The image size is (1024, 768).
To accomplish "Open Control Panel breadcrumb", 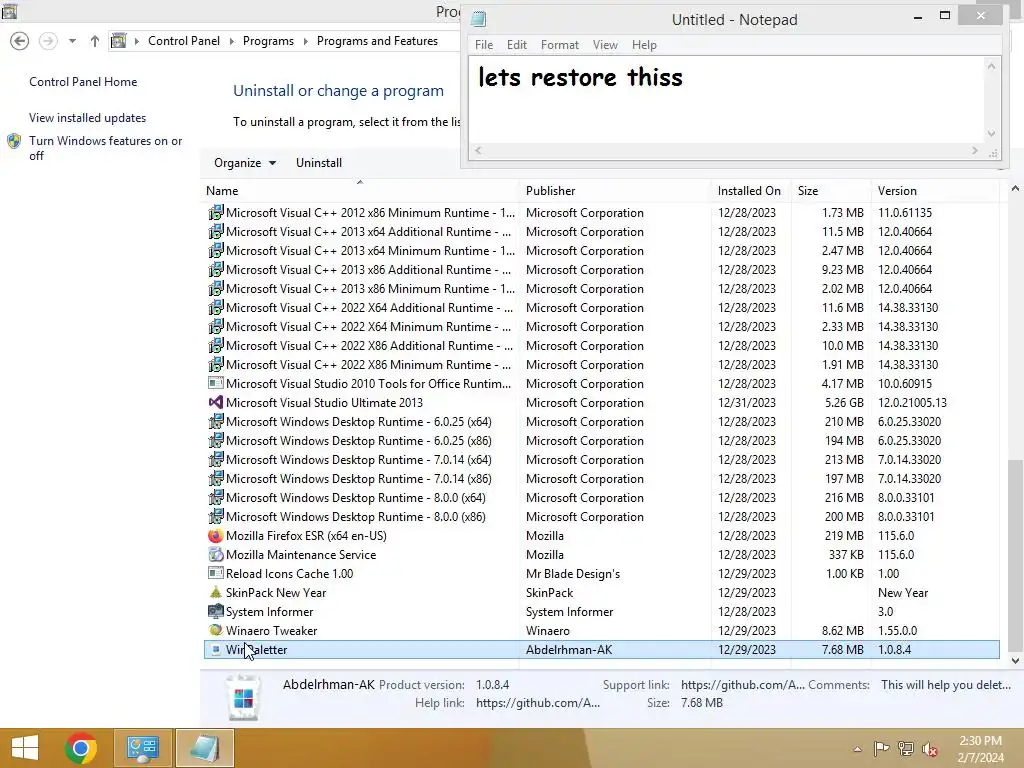I will click(x=184, y=40).
